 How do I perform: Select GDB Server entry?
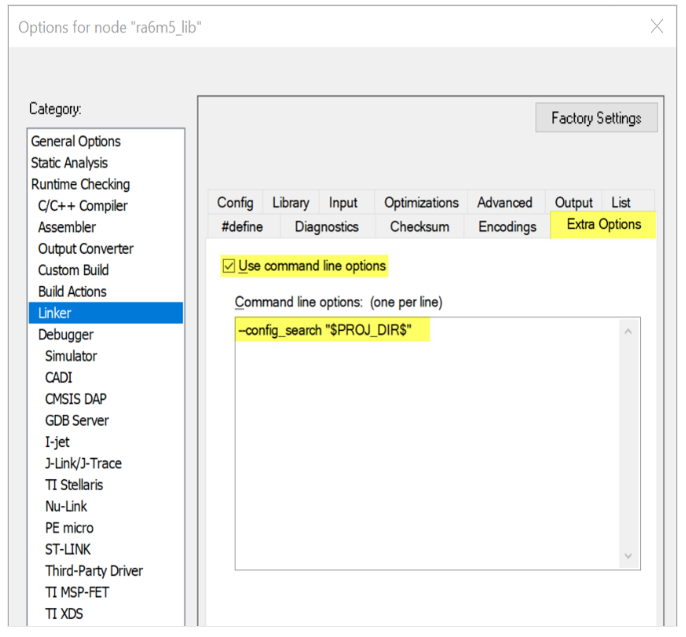point(77,420)
